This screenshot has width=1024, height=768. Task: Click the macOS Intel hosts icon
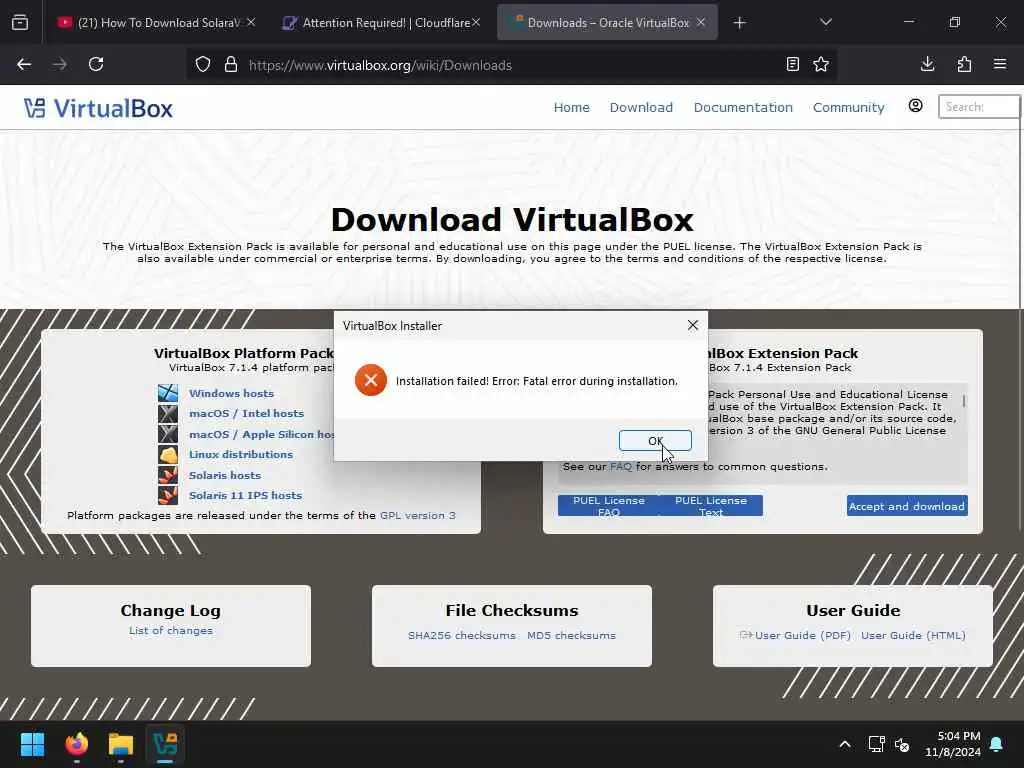(x=168, y=413)
